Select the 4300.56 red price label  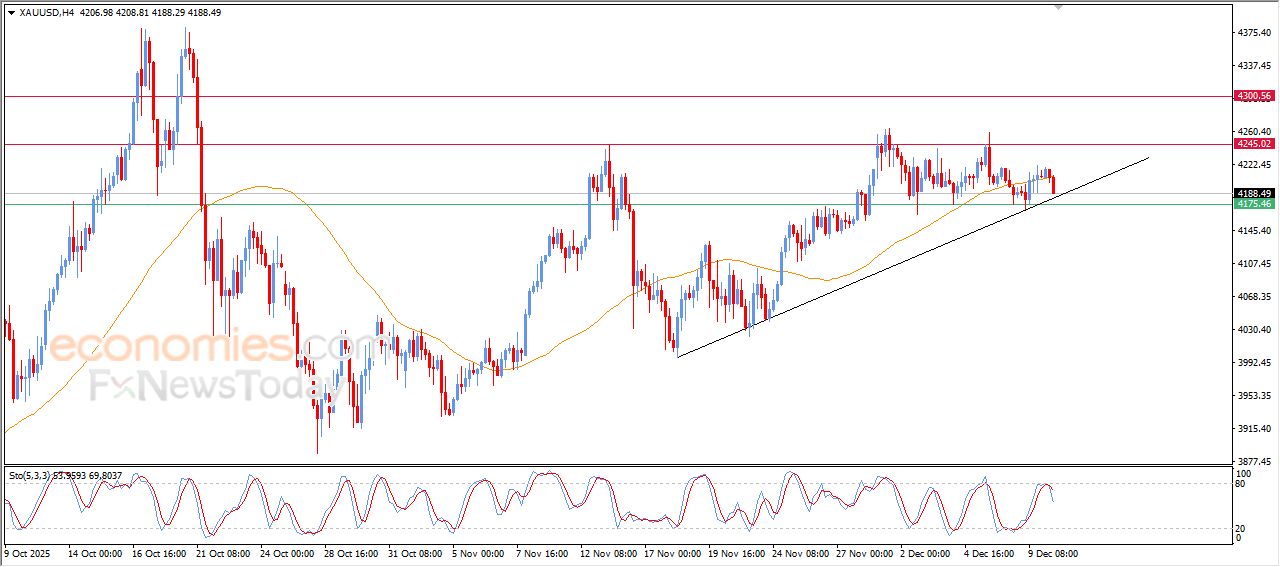[x=1254, y=96]
